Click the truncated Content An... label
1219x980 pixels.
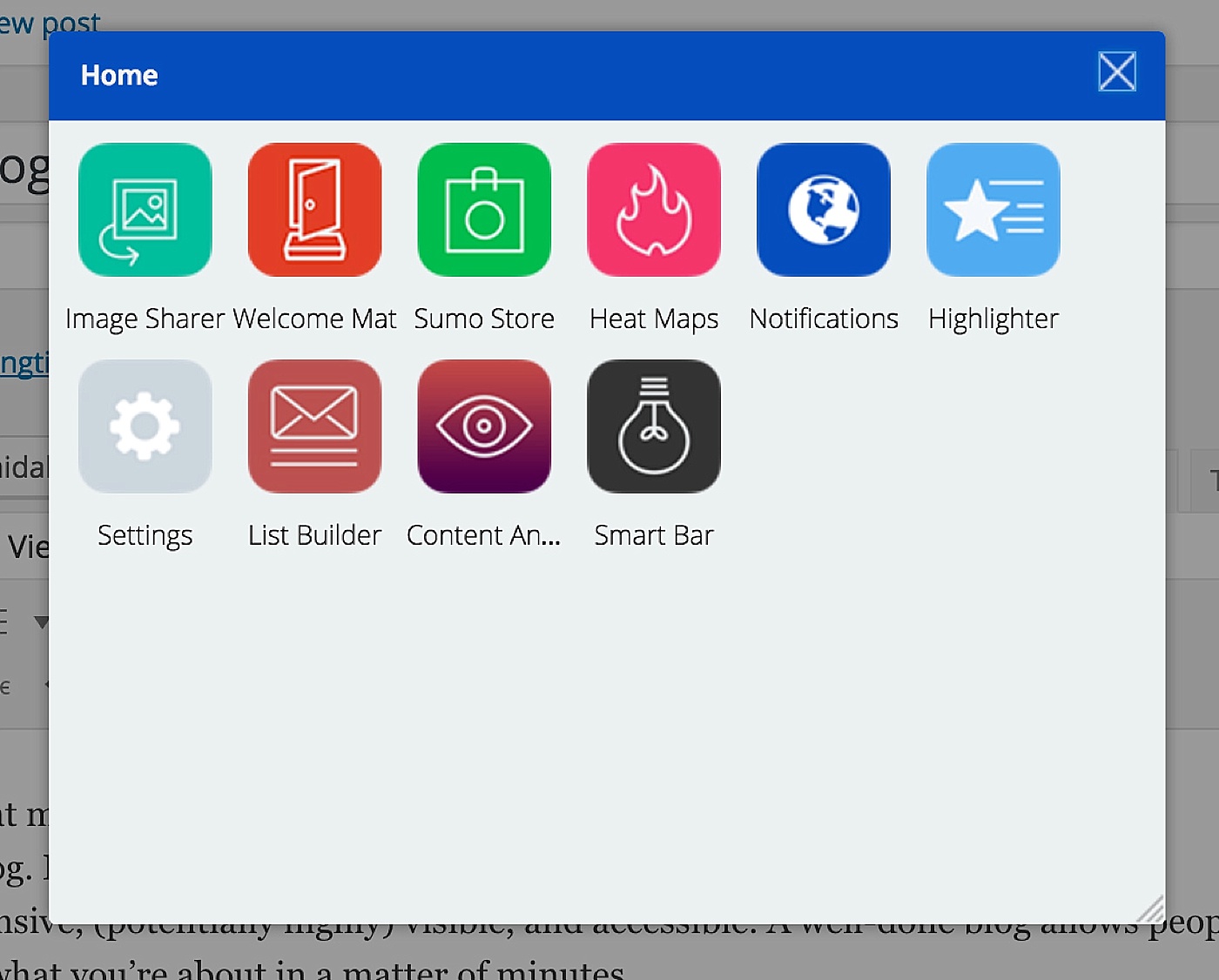coord(483,535)
